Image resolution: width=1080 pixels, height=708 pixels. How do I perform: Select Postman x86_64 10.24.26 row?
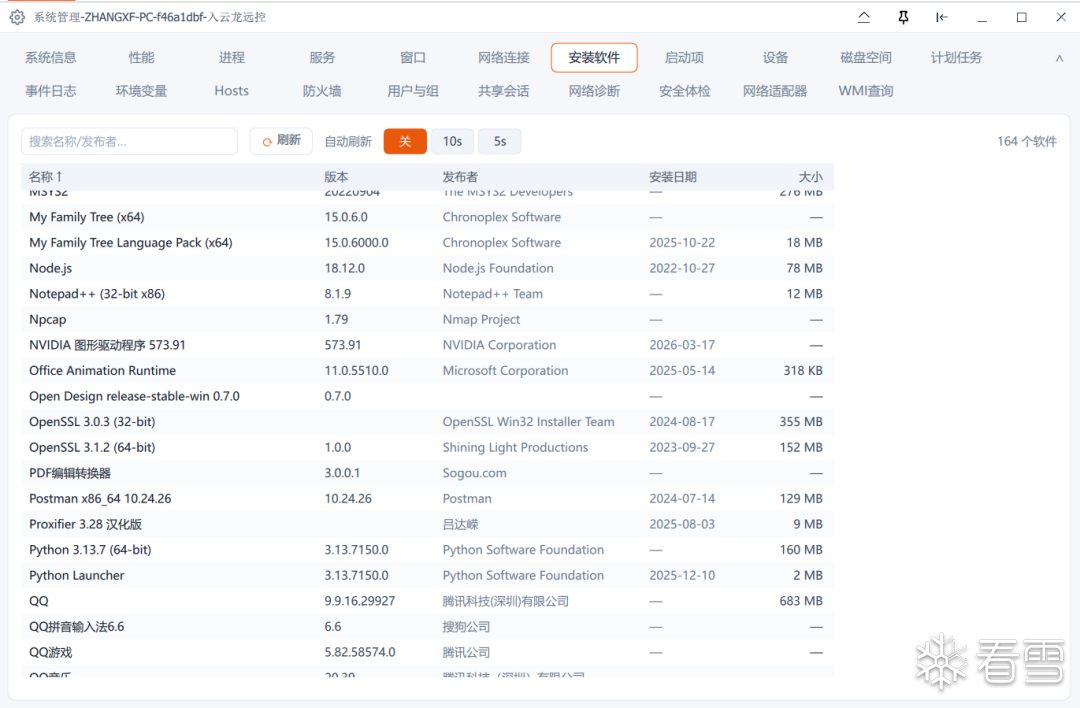[x=427, y=498]
